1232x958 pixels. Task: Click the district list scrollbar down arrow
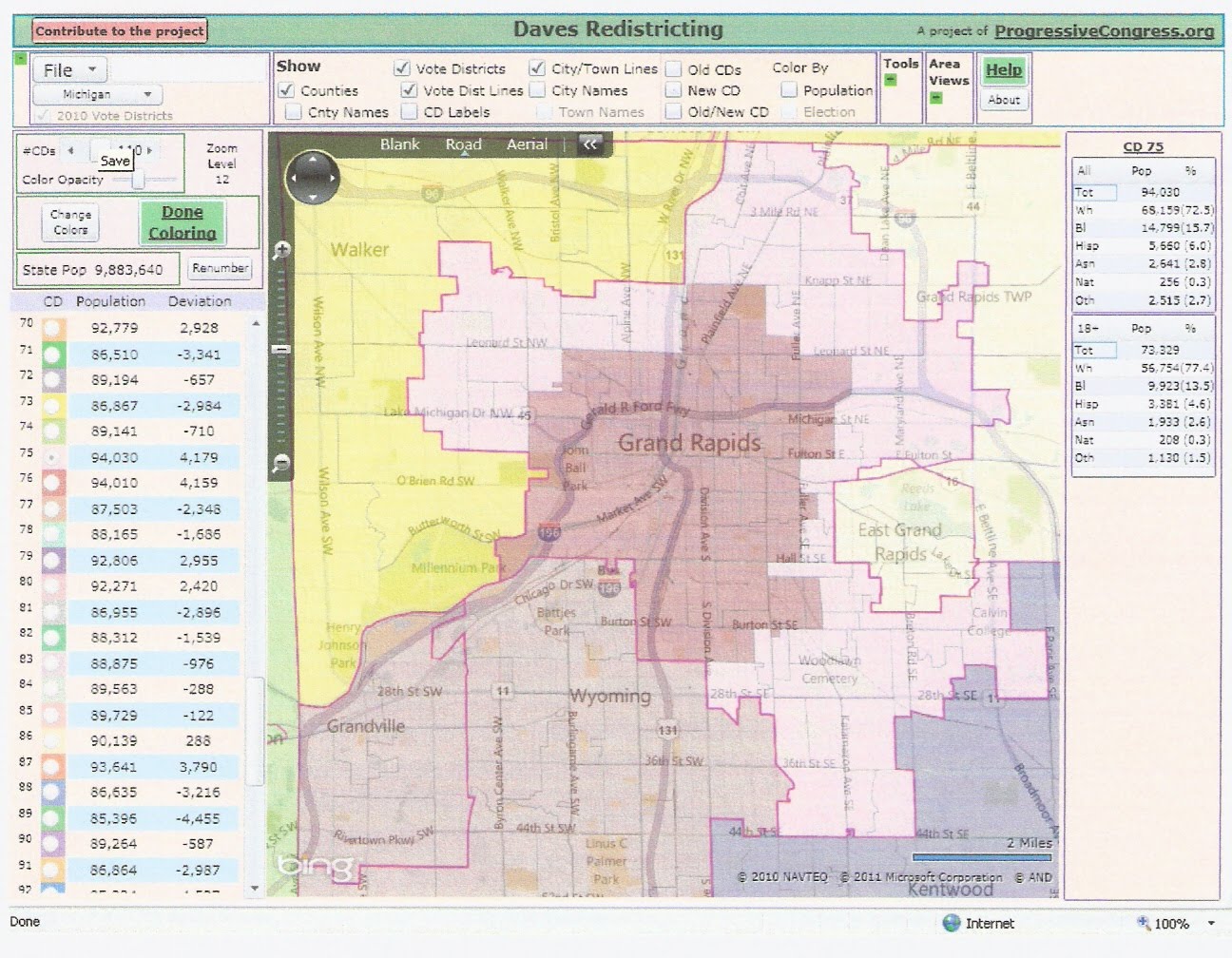tap(254, 888)
